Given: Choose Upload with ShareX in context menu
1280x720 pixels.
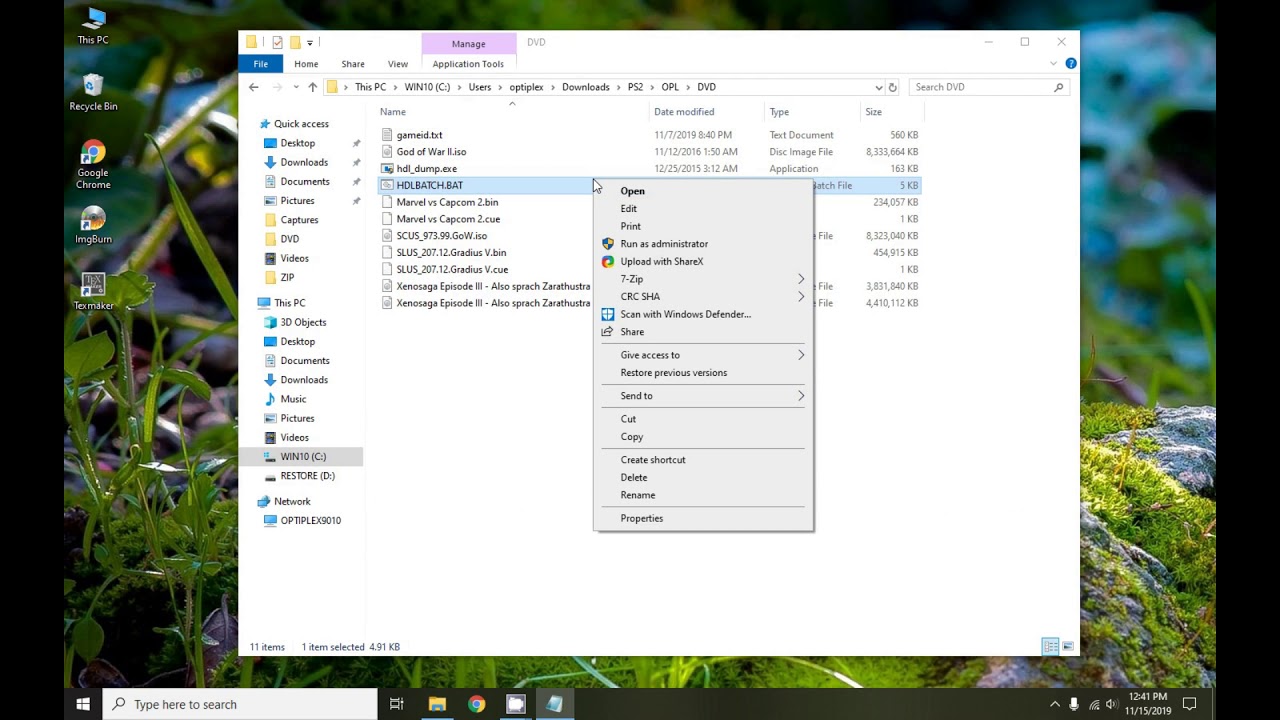Looking at the screenshot, I should [x=703, y=262].
